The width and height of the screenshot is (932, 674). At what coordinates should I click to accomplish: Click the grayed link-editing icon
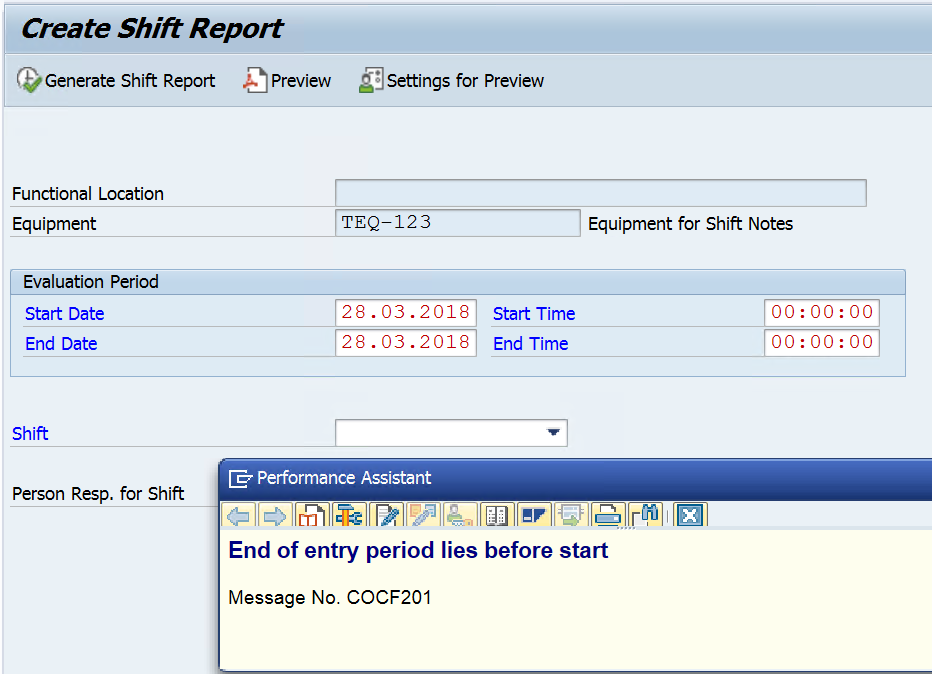coord(423,515)
